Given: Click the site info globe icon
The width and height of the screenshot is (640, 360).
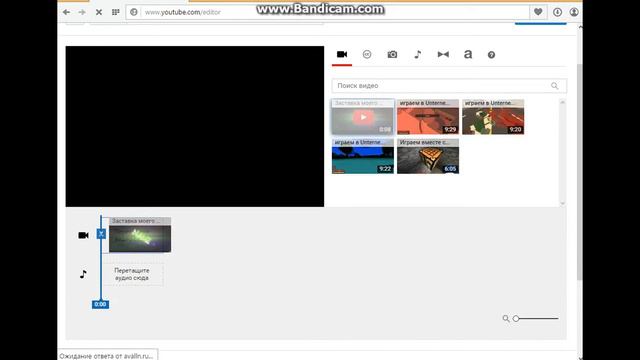Looking at the screenshot, I should coord(133,12).
